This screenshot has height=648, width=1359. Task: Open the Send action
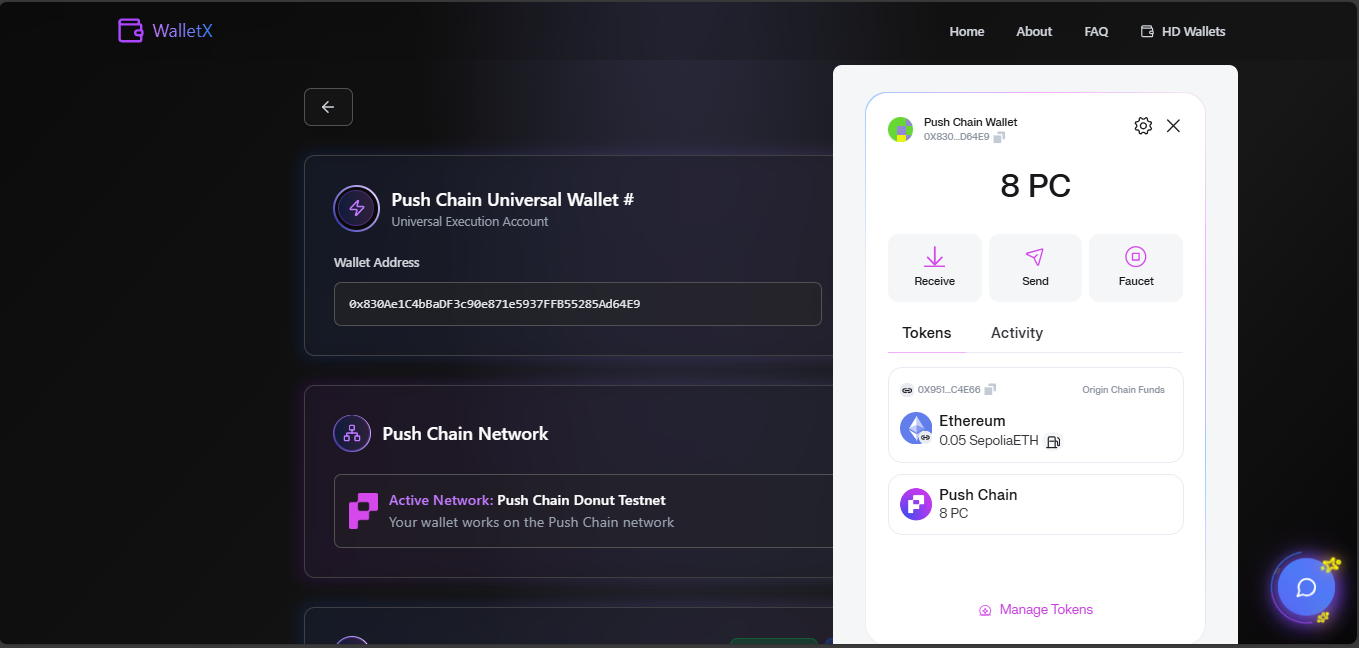[x=1035, y=267]
